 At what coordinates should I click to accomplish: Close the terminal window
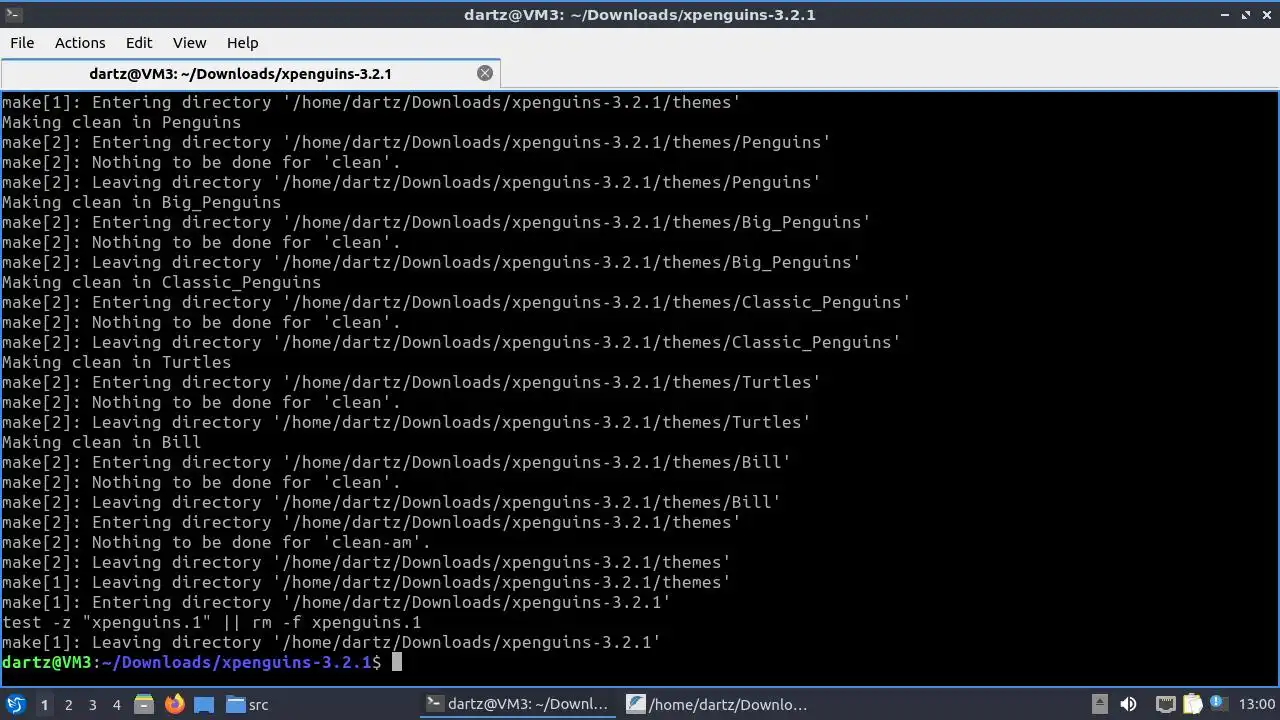click(x=1265, y=14)
